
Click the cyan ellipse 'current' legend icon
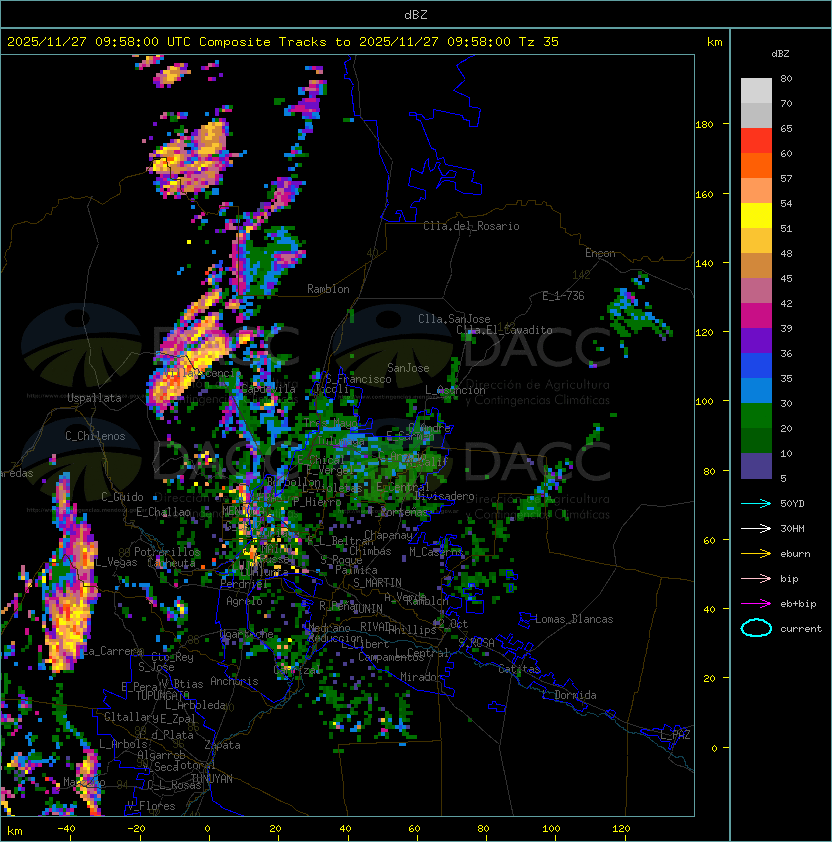click(x=756, y=628)
